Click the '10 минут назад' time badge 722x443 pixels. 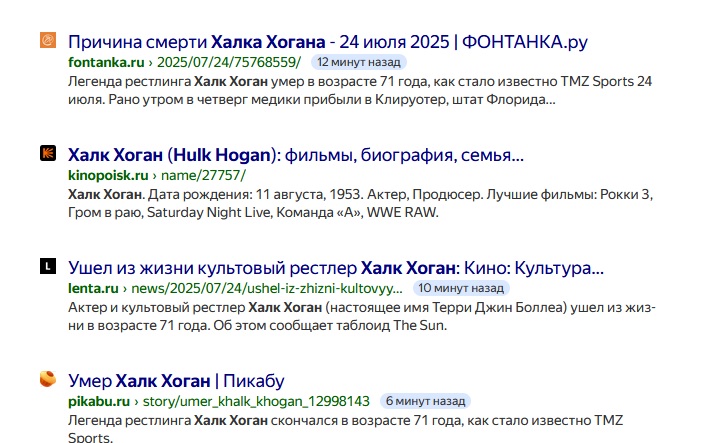(x=461, y=288)
